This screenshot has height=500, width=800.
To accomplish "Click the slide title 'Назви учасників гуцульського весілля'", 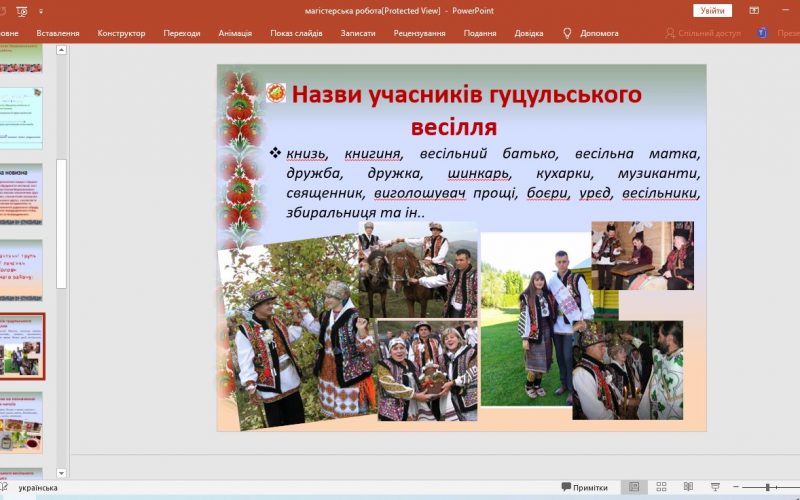I will click(466, 111).
